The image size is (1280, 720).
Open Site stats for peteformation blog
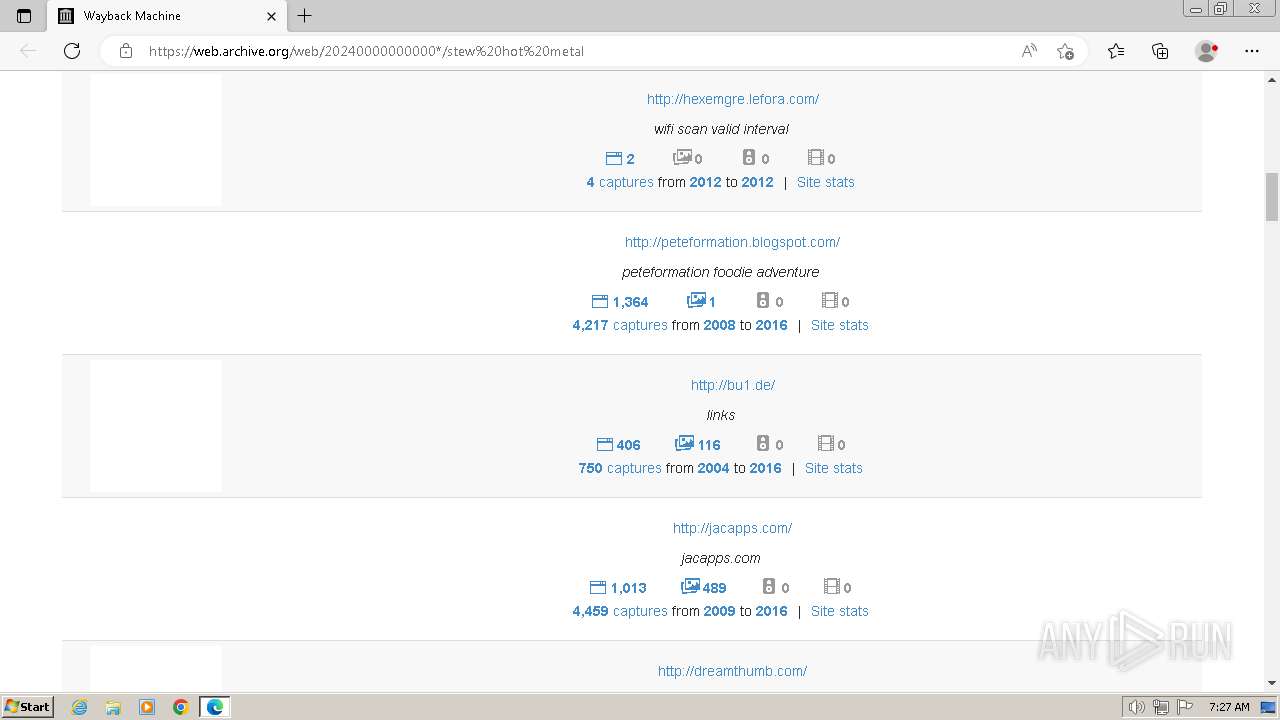(x=840, y=325)
